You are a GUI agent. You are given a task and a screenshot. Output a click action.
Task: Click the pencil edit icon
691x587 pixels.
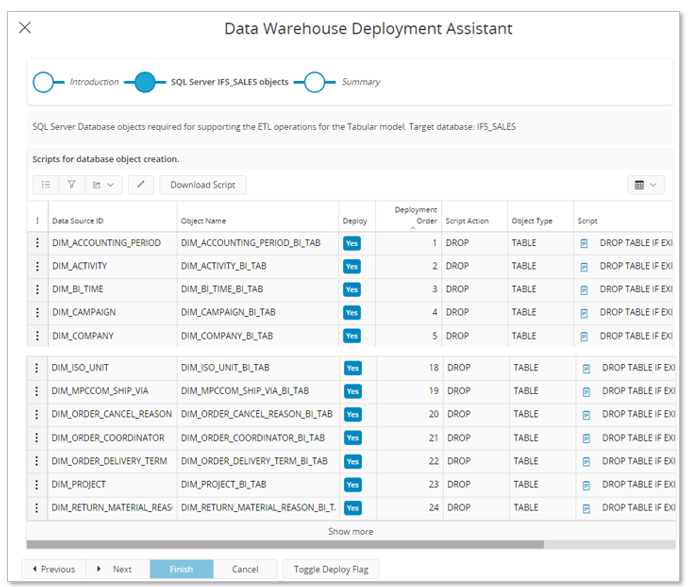tap(141, 185)
